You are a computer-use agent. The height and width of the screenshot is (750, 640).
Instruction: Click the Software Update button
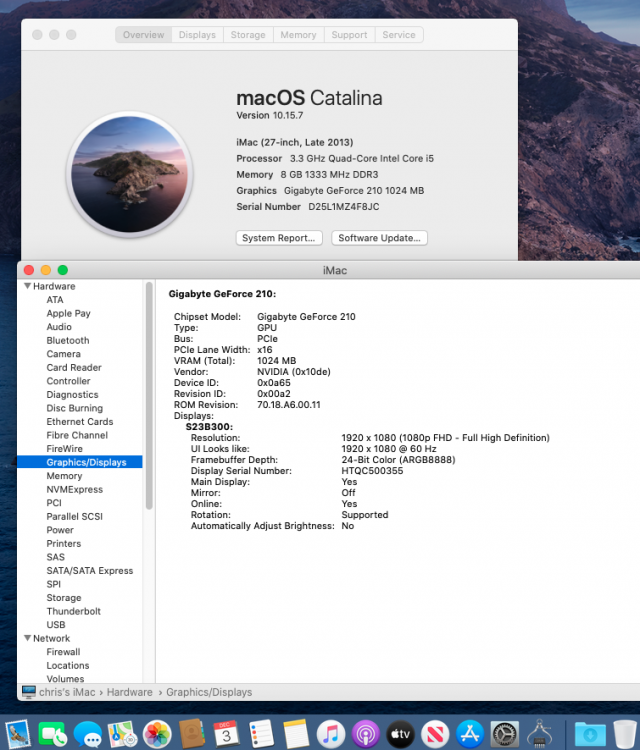tap(379, 238)
